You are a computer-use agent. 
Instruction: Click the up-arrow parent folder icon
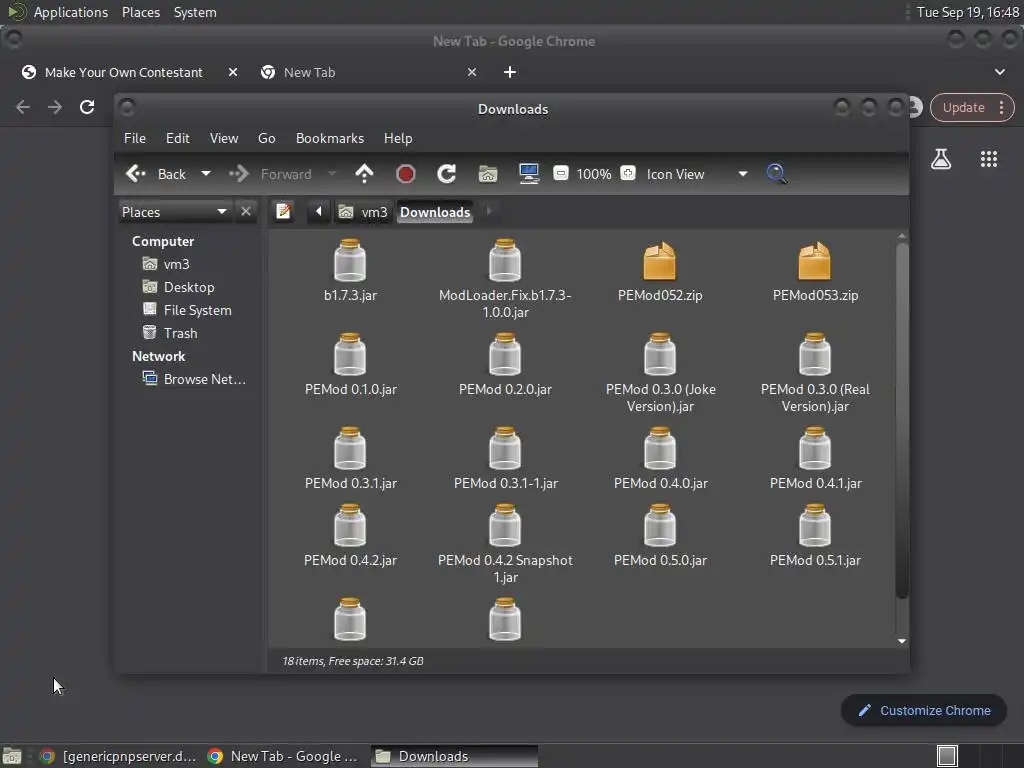(x=364, y=174)
